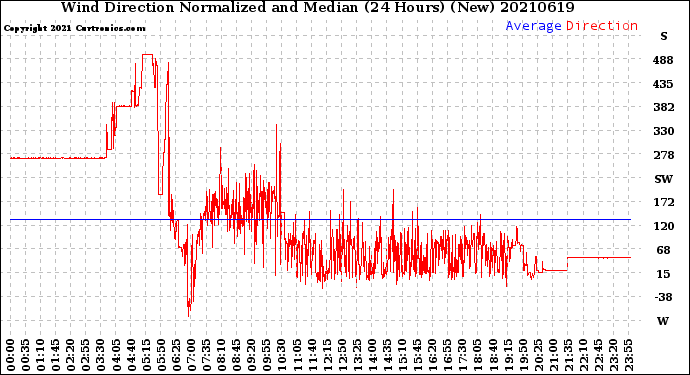The width and height of the screenshot is (690, 375).
Task: Click the 08:45 time label
Action: pos(237,355)
